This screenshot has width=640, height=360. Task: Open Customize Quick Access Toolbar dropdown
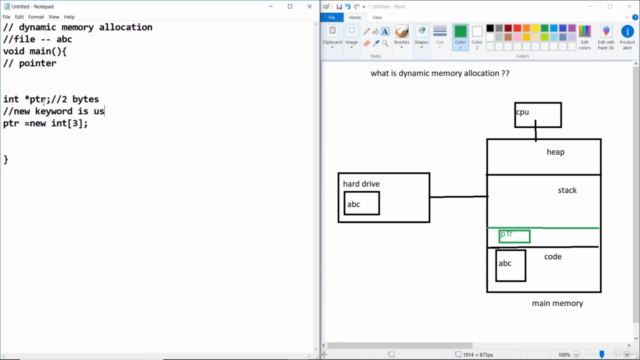tap(364, 7)
